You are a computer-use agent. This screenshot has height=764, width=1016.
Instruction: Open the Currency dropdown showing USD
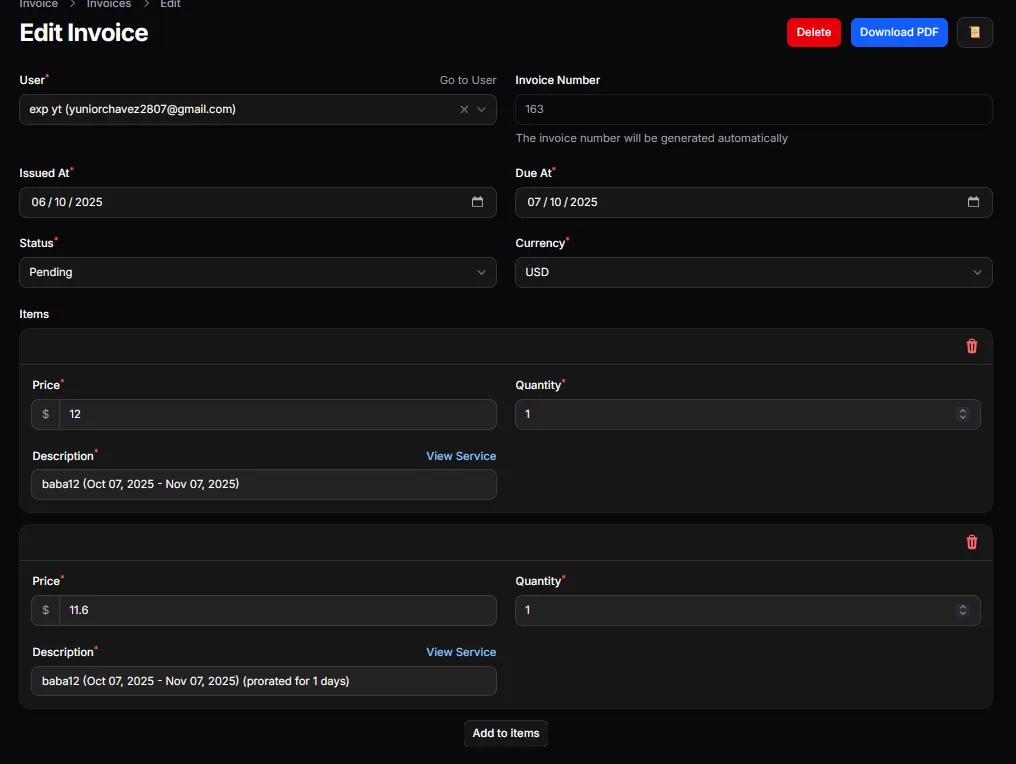tap(753, 272)
